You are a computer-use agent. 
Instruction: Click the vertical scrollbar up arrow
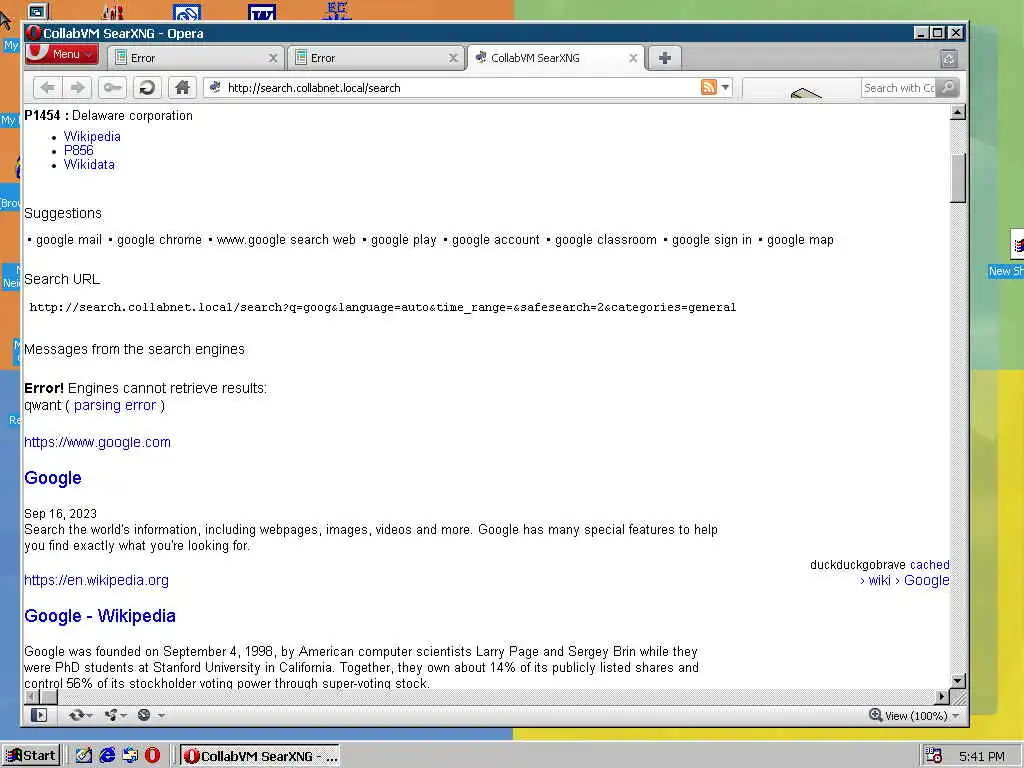(x=957, y=112)
